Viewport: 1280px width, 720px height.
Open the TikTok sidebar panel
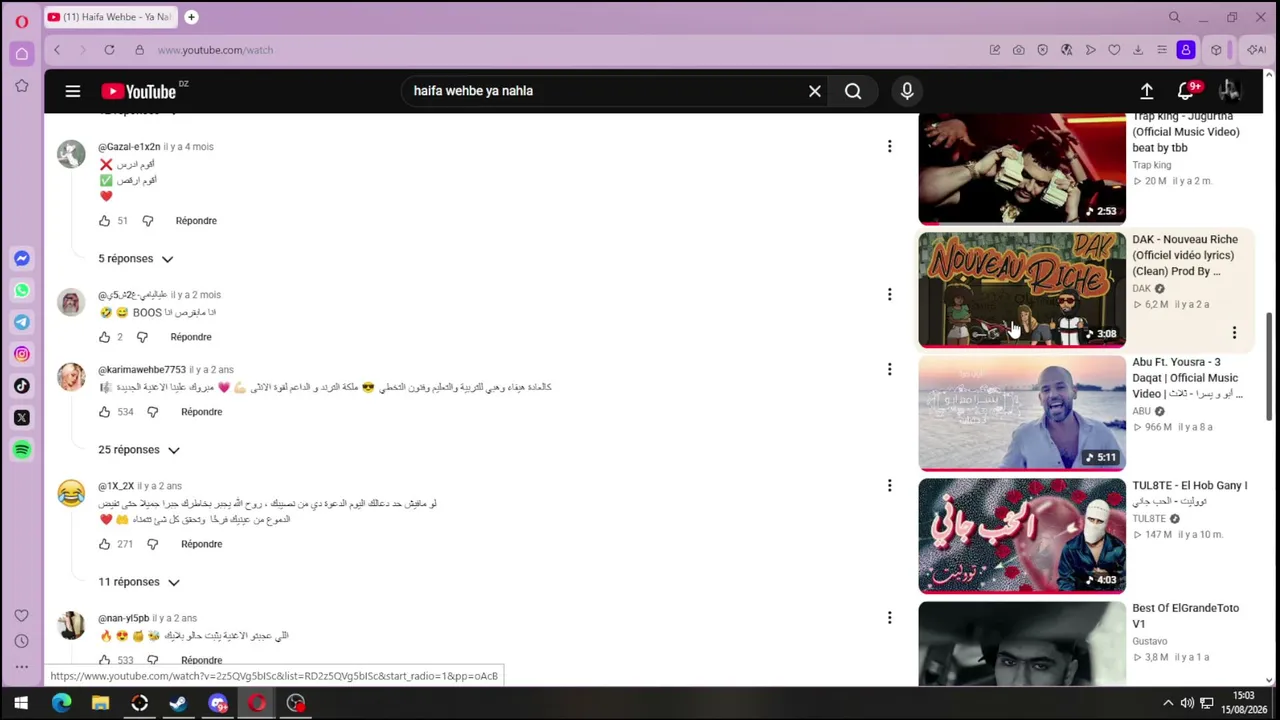[22, 386]
